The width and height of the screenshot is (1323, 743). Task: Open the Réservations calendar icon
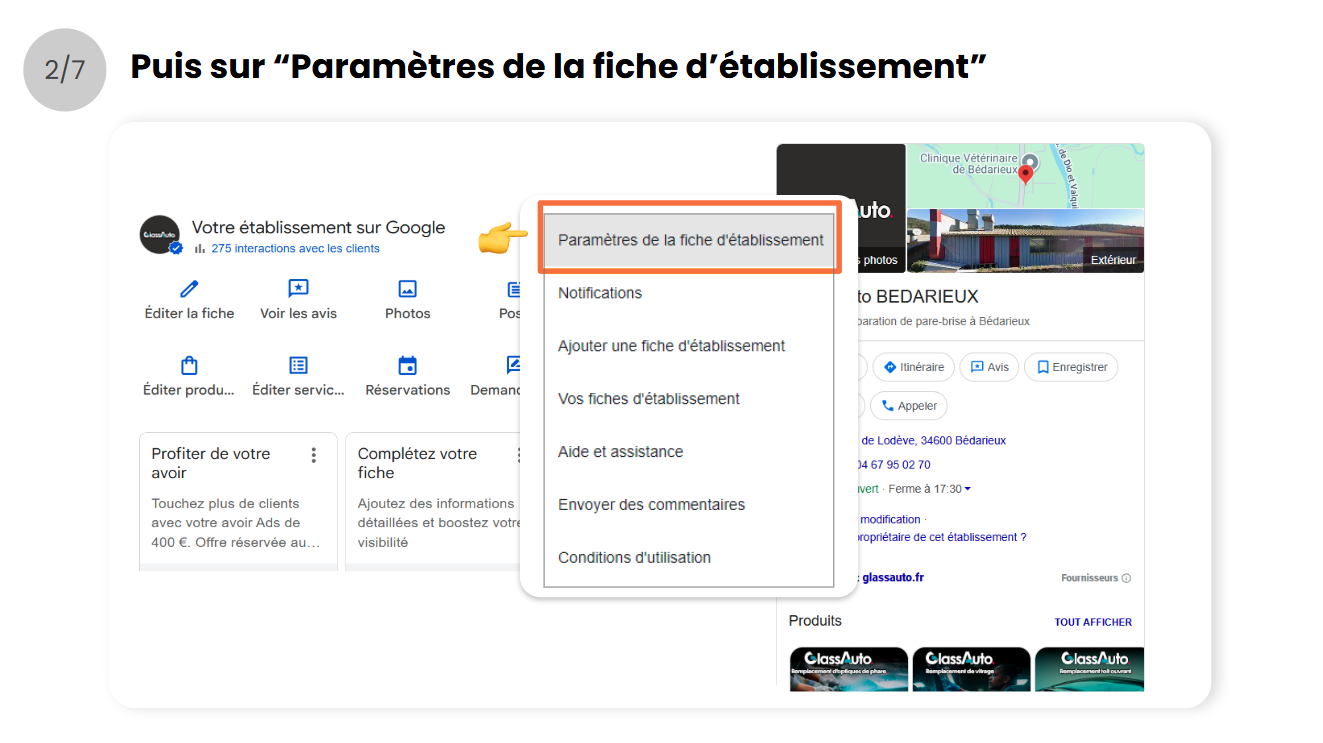click(x=407, y=365)
